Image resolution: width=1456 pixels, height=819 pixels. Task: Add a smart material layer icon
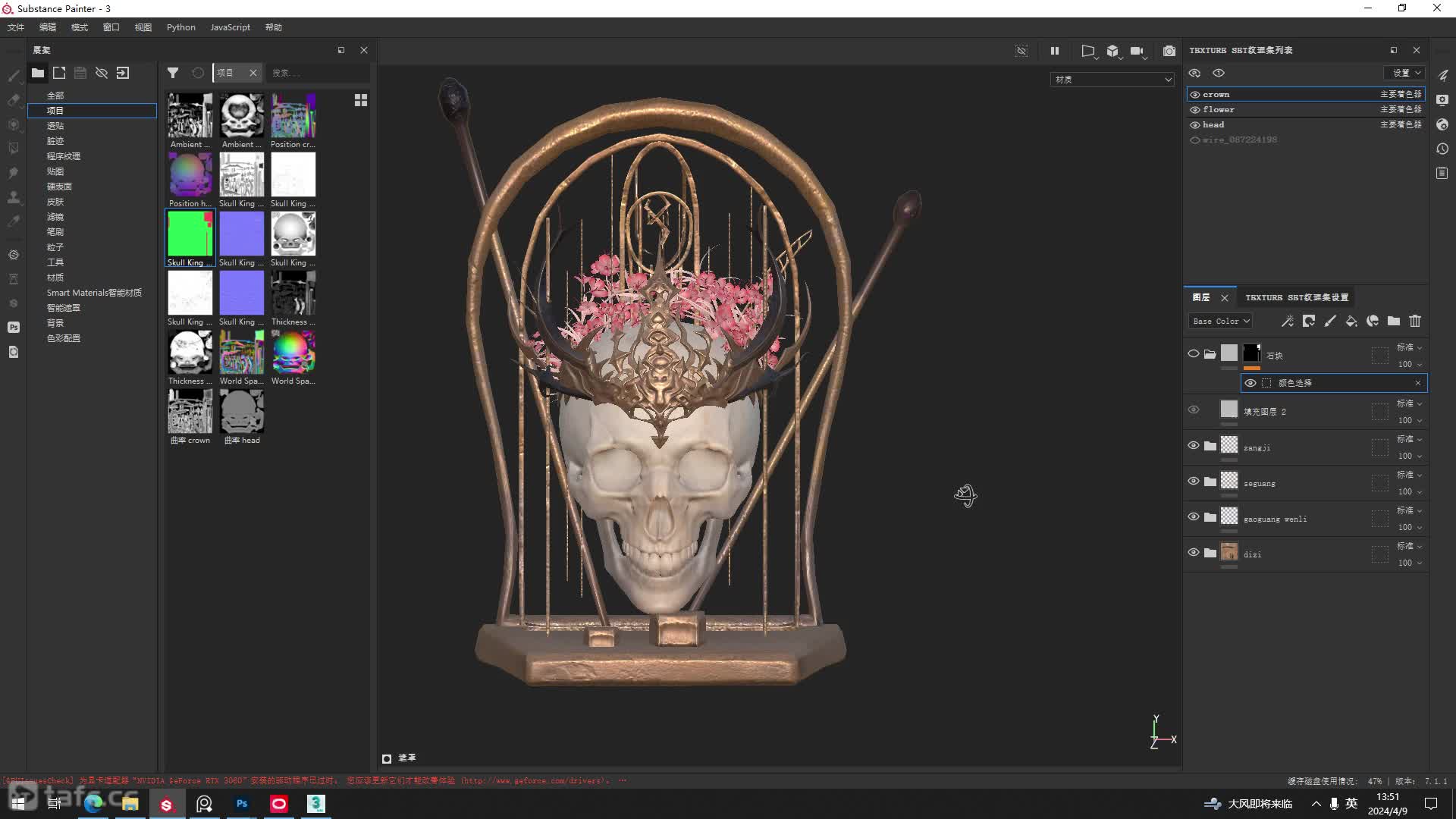click(x=1373, y=322)
